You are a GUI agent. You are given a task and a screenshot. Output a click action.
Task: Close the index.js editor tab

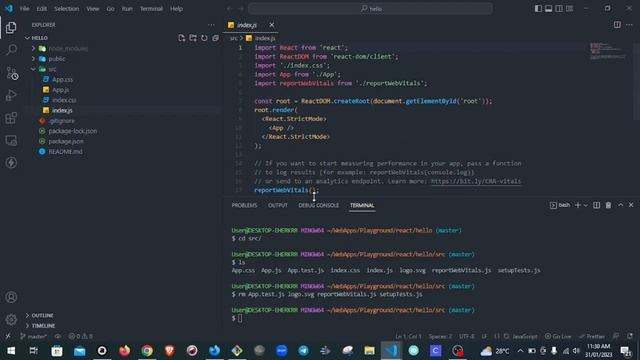pos(271,25)
